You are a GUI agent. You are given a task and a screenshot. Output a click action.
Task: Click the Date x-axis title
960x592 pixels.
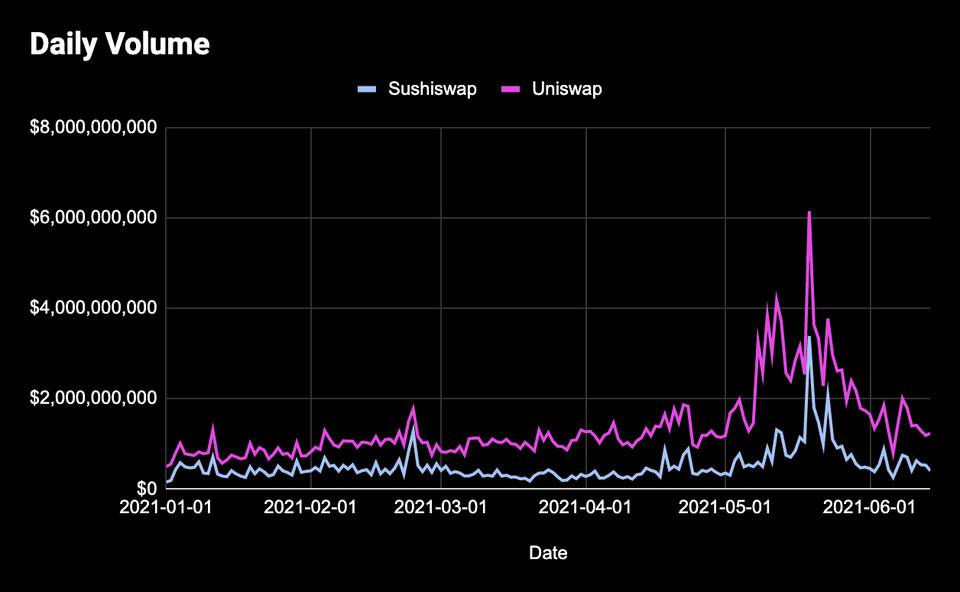click(548, 553)
